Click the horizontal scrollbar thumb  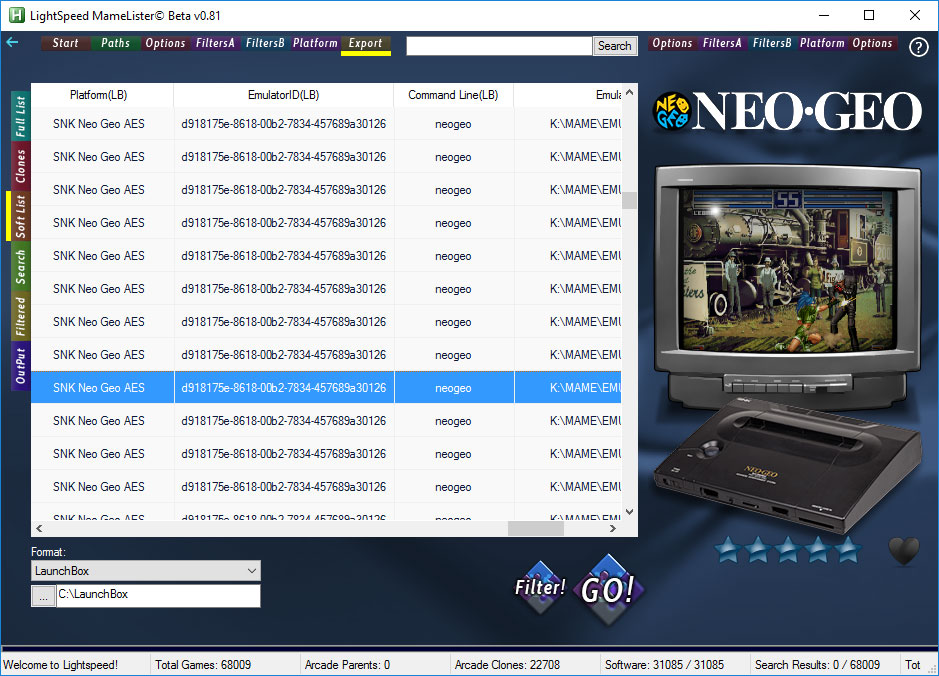(536, 529)
